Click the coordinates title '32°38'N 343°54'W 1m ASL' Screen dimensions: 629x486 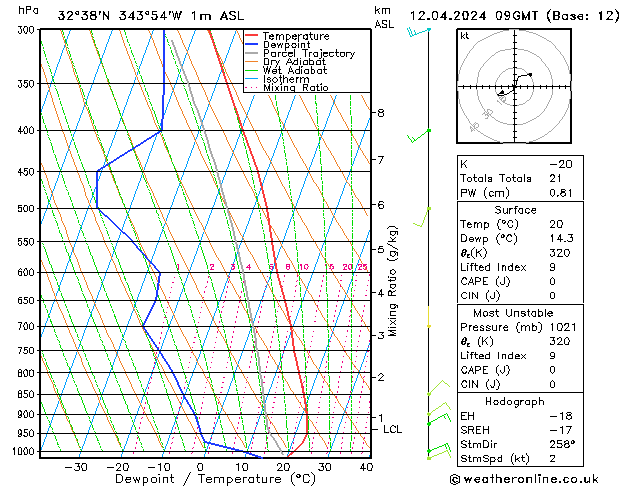click(151, 16)
